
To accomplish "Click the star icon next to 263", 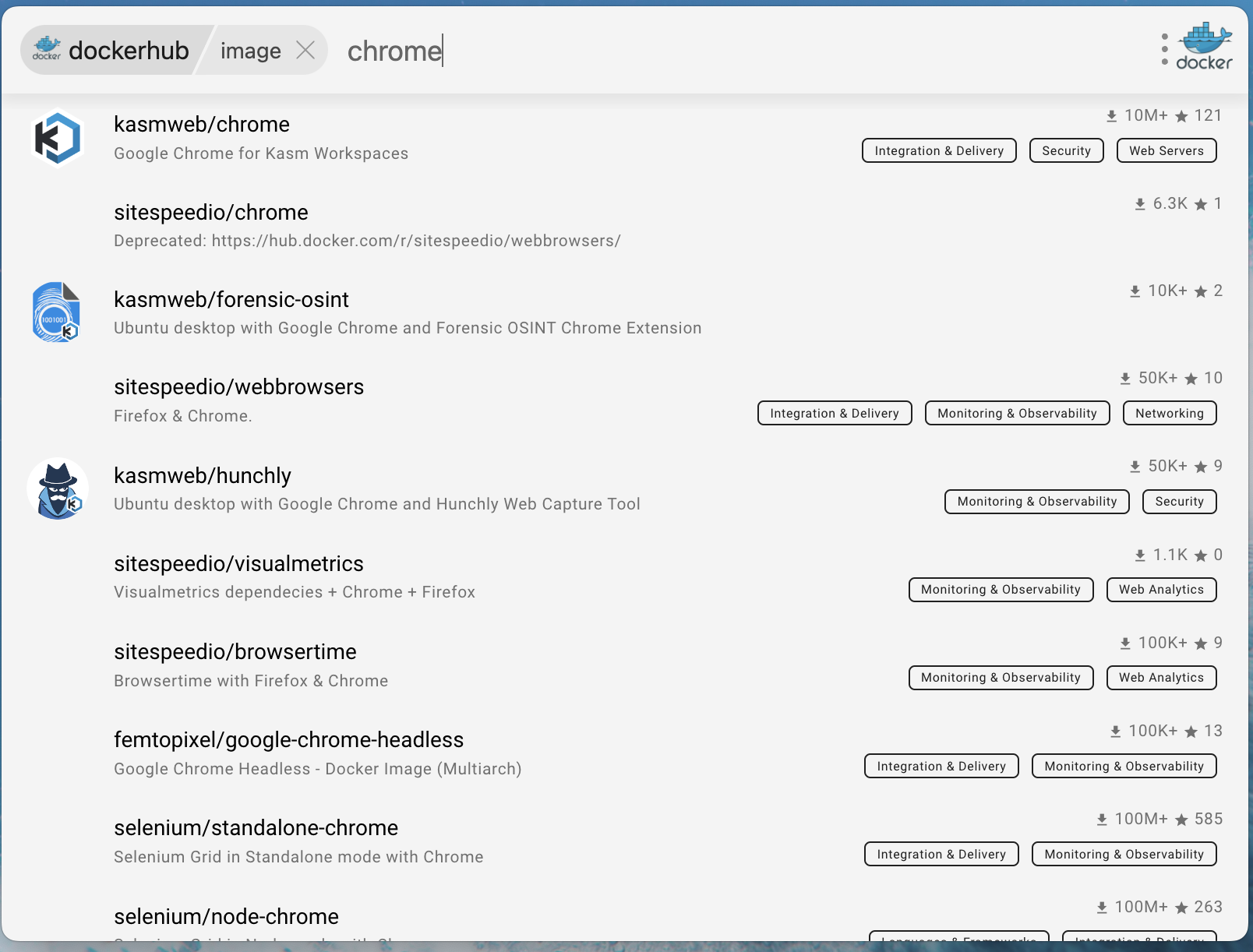I will [1181, 908].
